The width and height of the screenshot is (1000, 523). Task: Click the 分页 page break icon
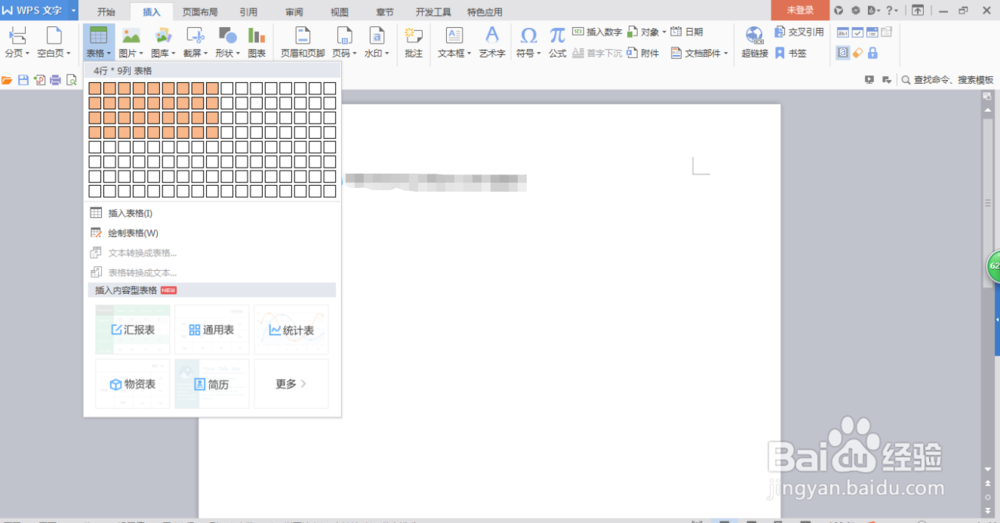pos(17,36)
